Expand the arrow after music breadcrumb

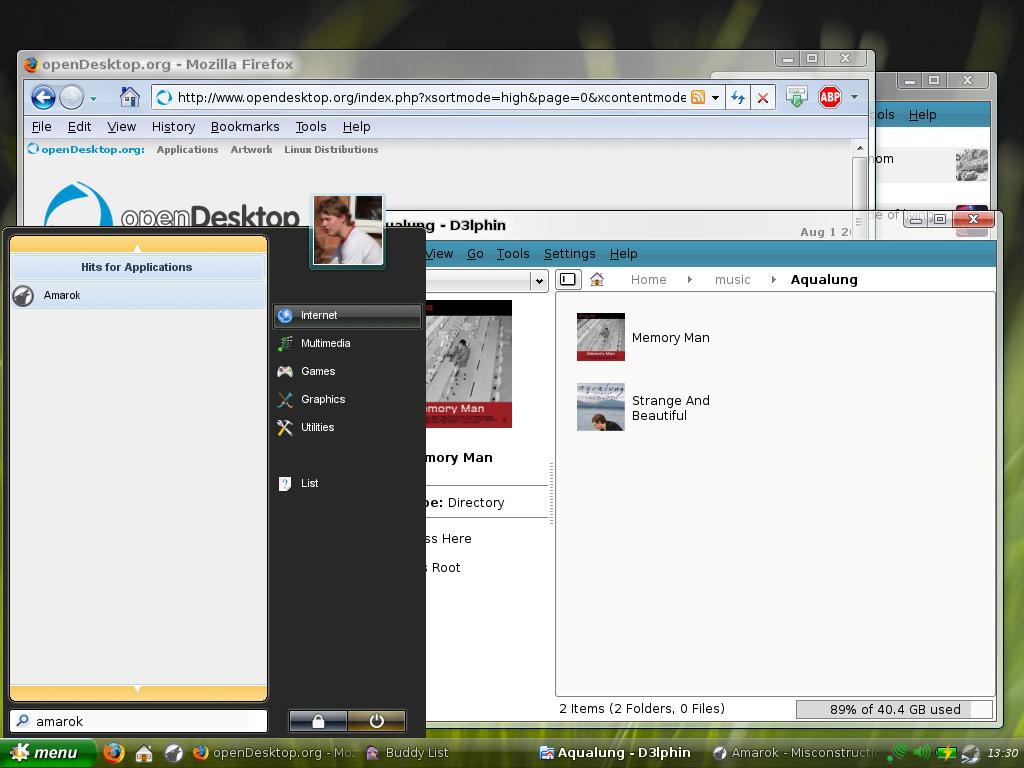(x=773, y=280)
